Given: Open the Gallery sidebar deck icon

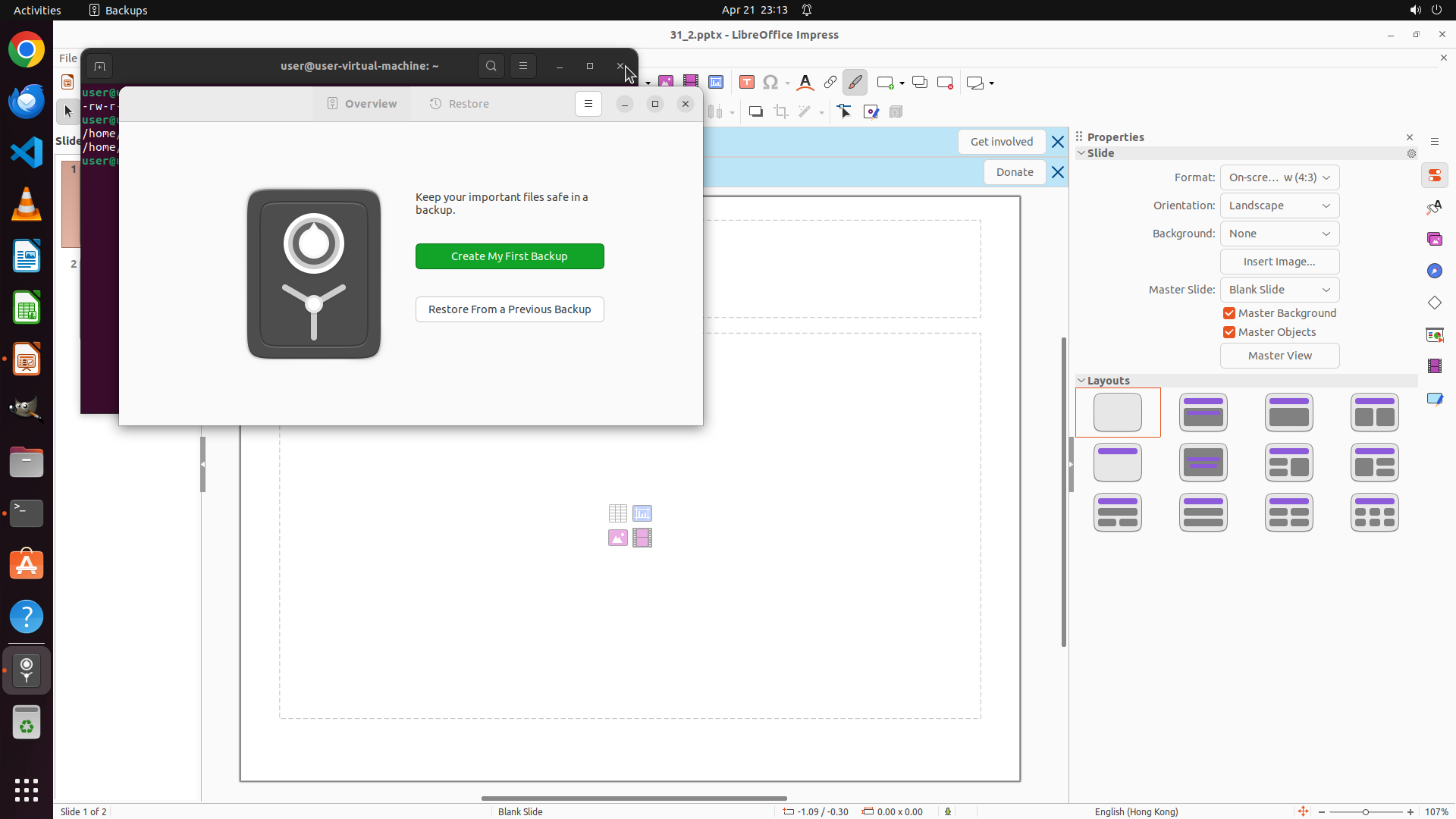Looking at the screenshot, I should (1434, 240).
